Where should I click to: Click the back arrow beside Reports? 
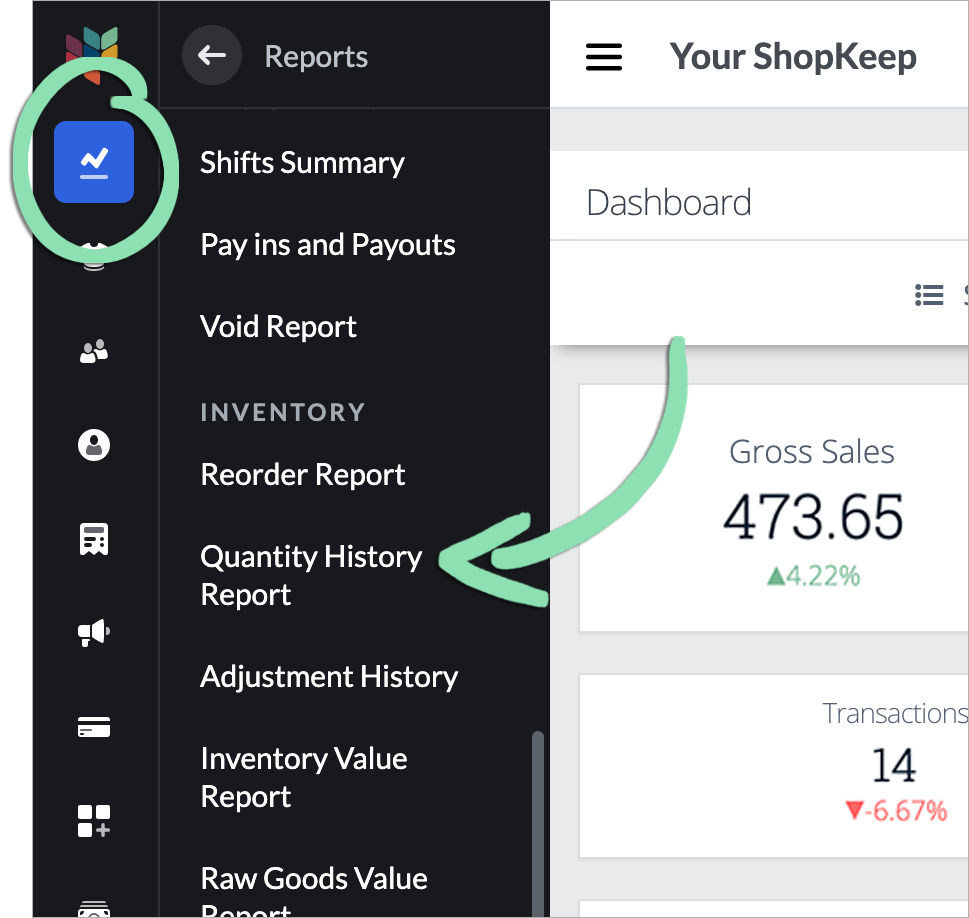tap(212, 56)
